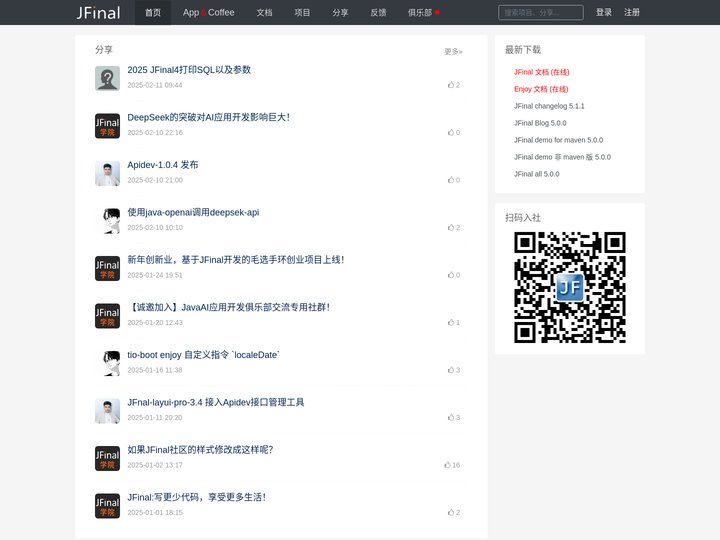Image resolution: width=720 pixels, height=540 pixels.
Task: Click author avatar beside JFnal-layui-pro-3.4 post
Action: click(107, 411)
